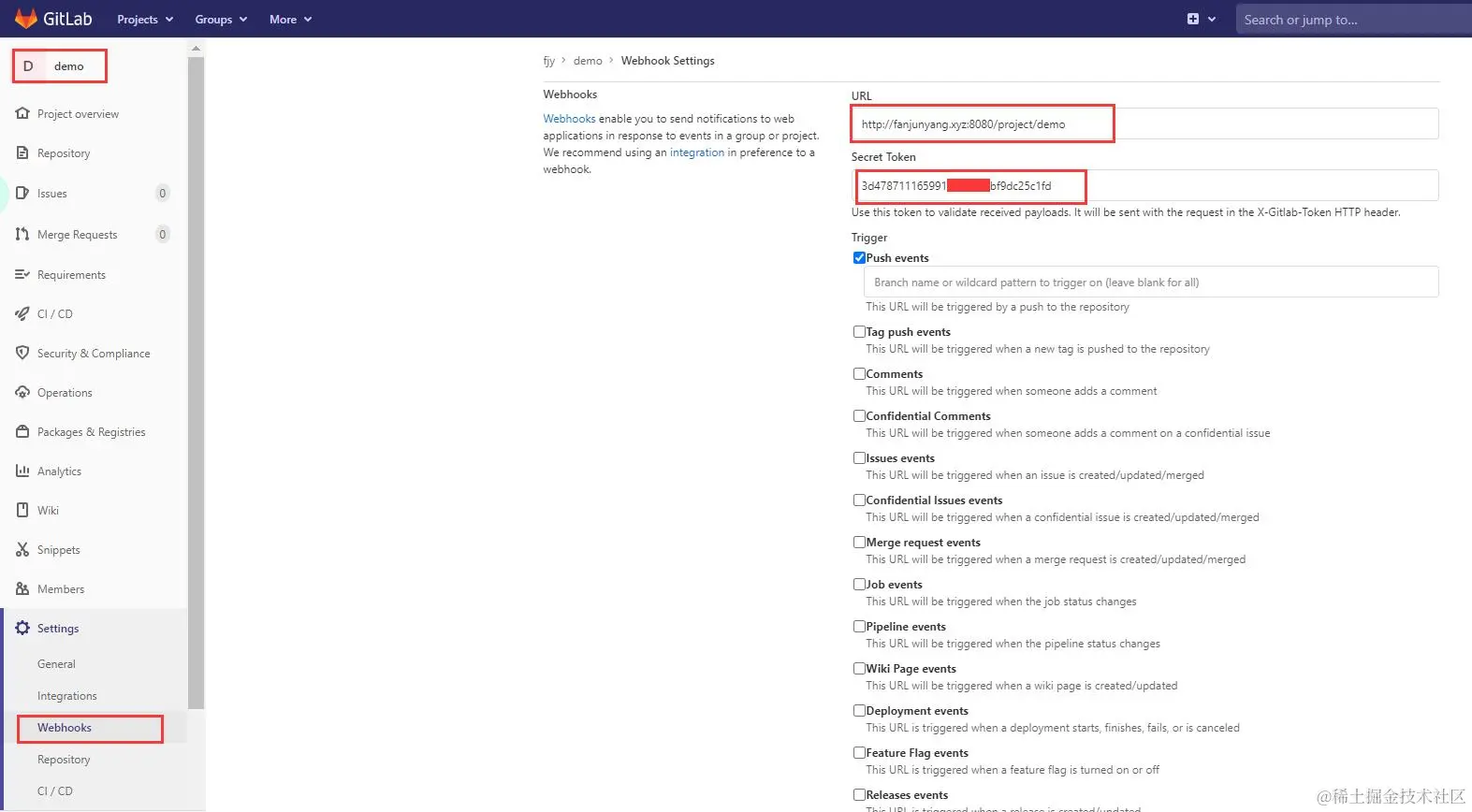Tick the Merge request events checkbox

[859, 542]
